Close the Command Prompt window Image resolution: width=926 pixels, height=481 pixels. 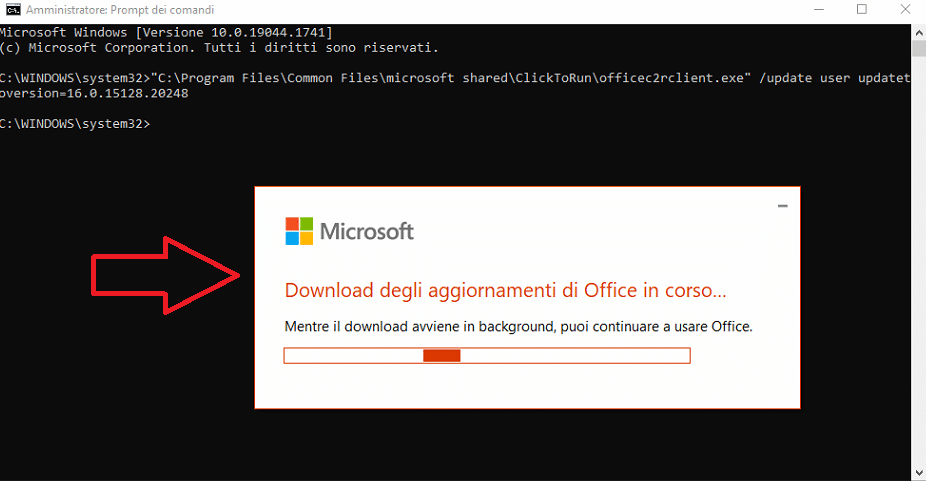tap(905, 9)
